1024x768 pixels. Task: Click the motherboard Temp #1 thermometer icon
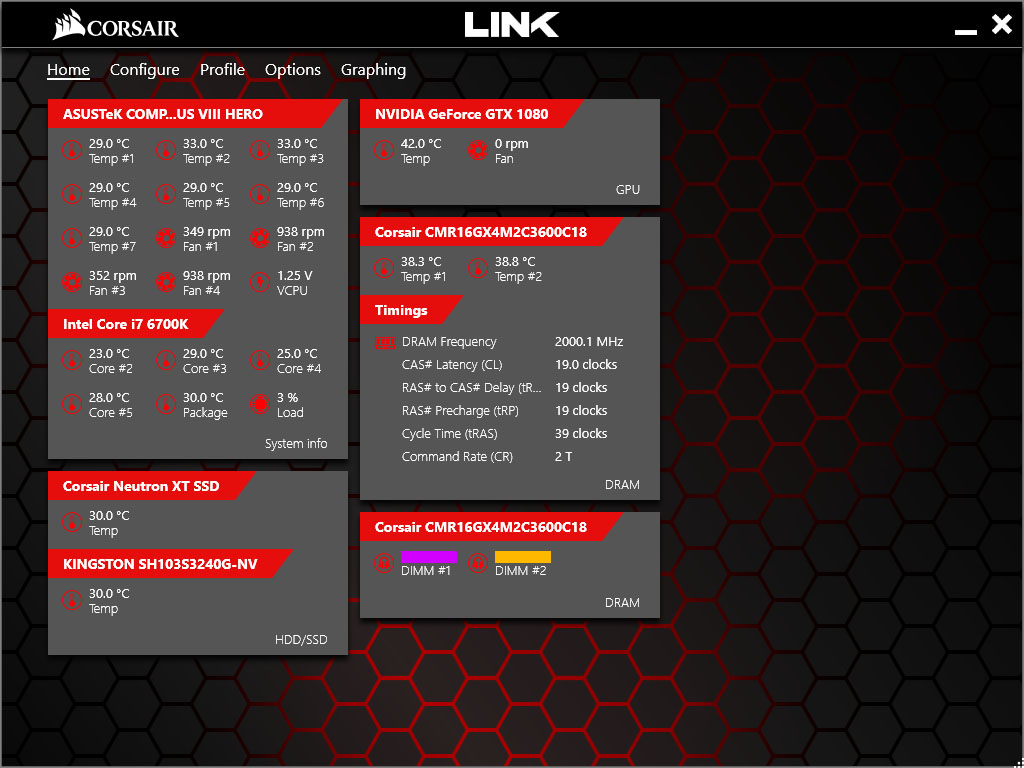click(x=72, y=151)
